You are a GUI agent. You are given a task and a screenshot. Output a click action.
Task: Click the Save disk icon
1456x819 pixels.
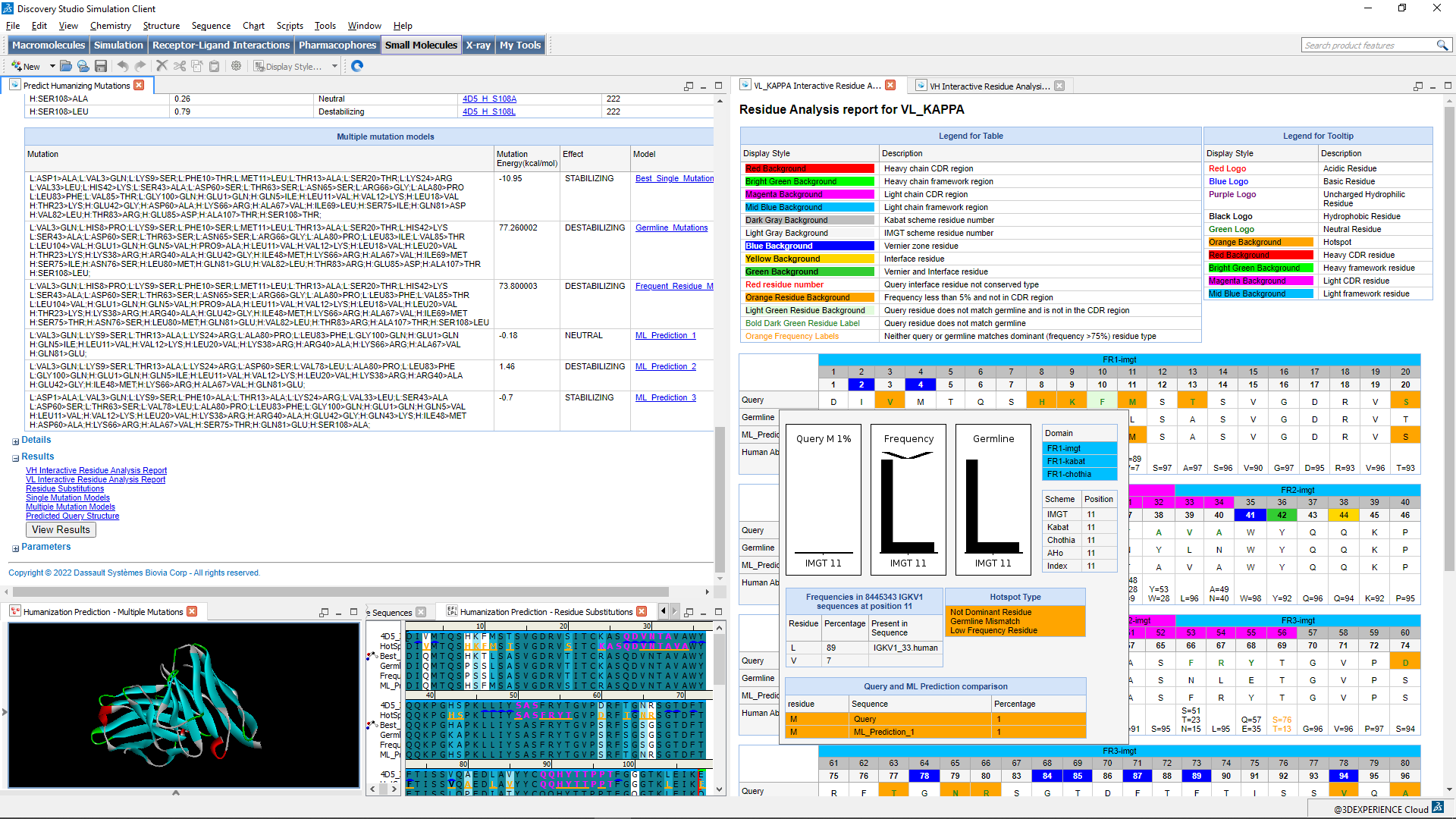click(100, 67)
